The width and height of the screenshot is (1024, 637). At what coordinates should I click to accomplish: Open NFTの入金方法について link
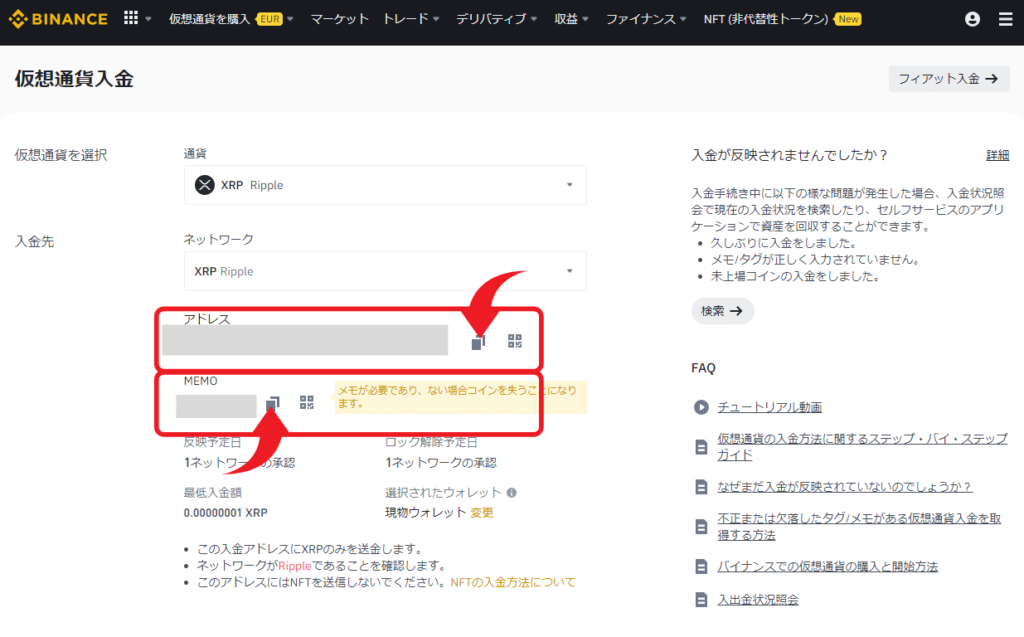pyautogui.click(x=513, y=582)
